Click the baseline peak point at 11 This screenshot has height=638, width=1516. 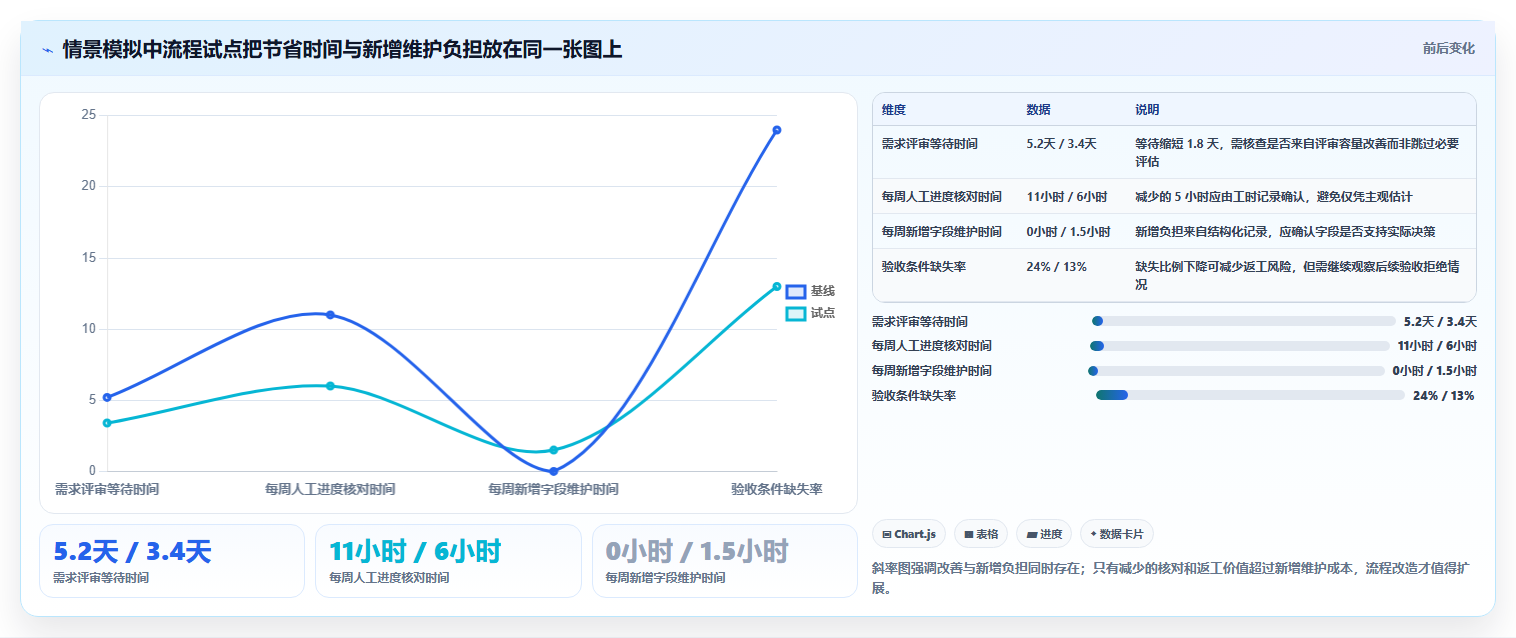point(330,315)
